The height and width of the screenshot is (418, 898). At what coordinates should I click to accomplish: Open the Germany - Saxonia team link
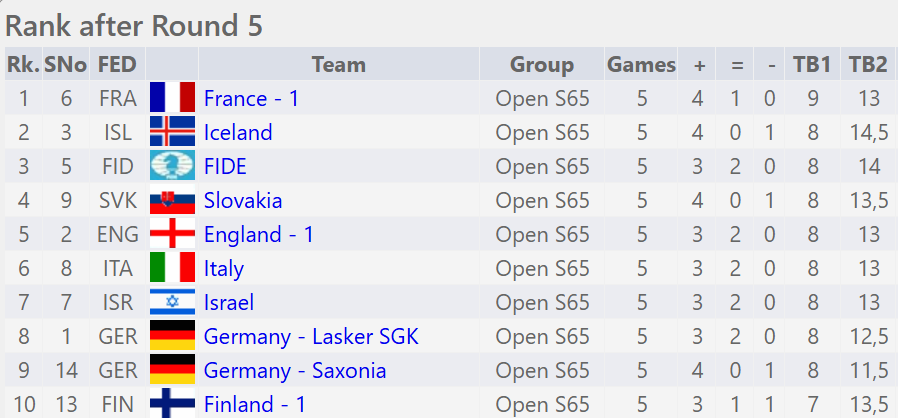click(x=295, y=370)
